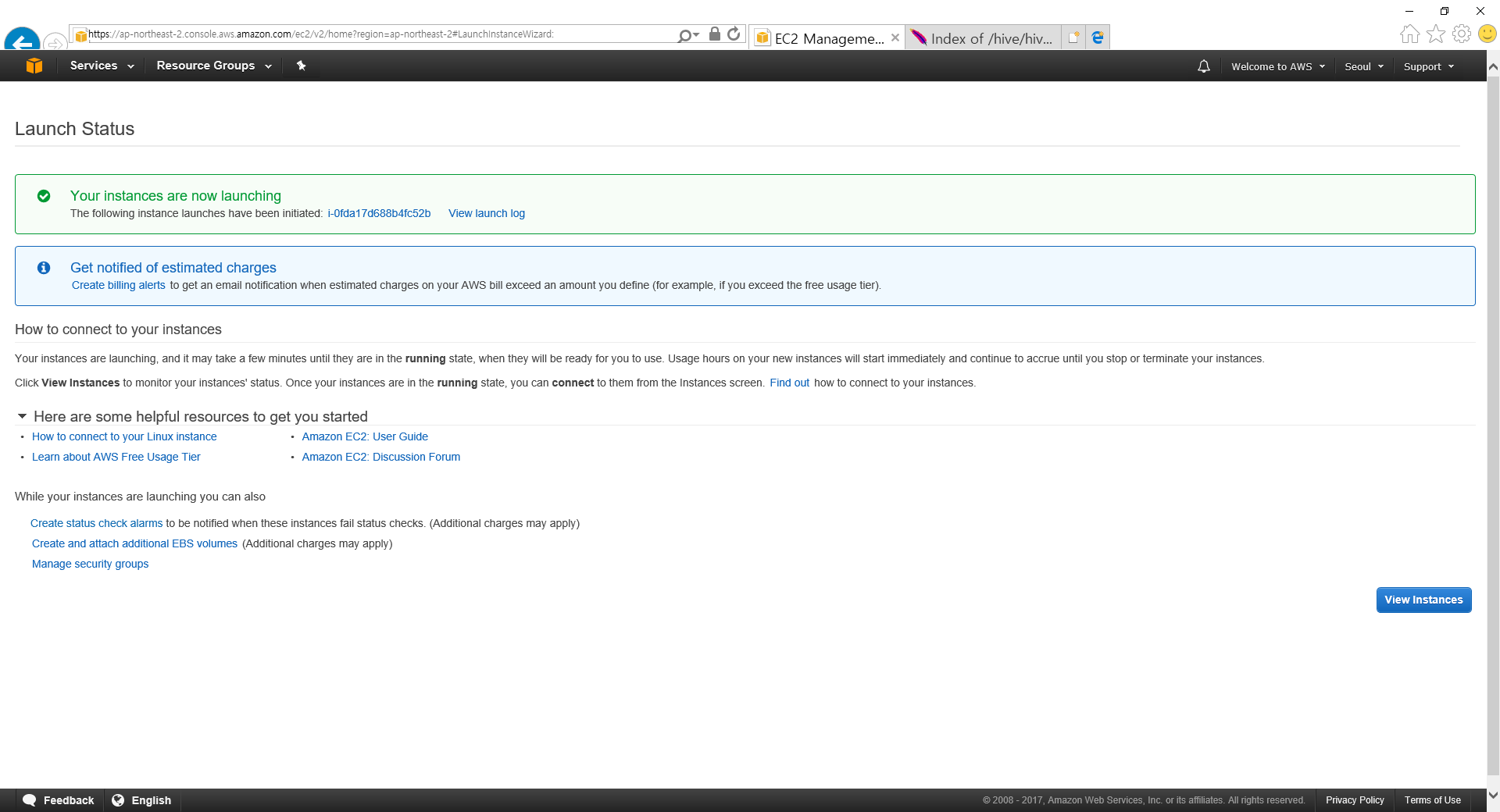Click the AWS cube logo home icon

(x=34, y=66)
